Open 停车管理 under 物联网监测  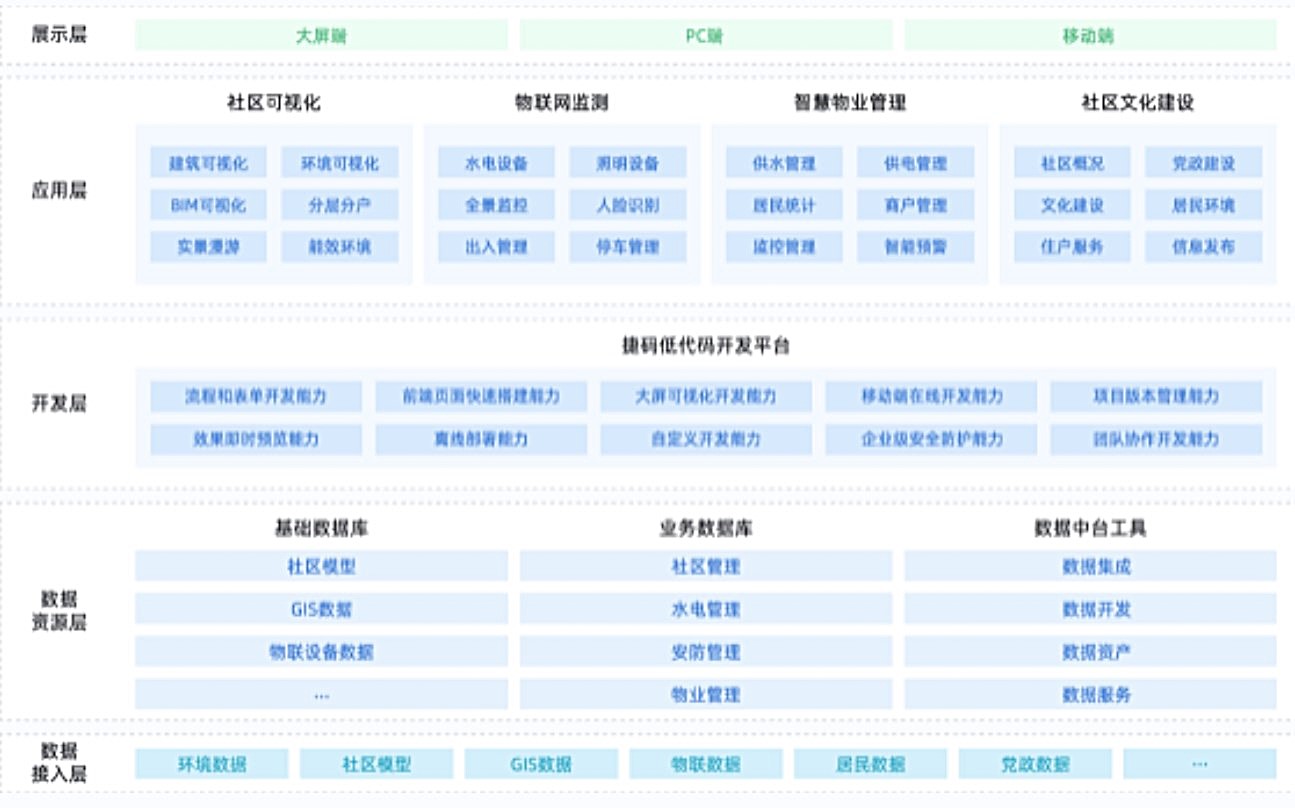pos(628,247)
